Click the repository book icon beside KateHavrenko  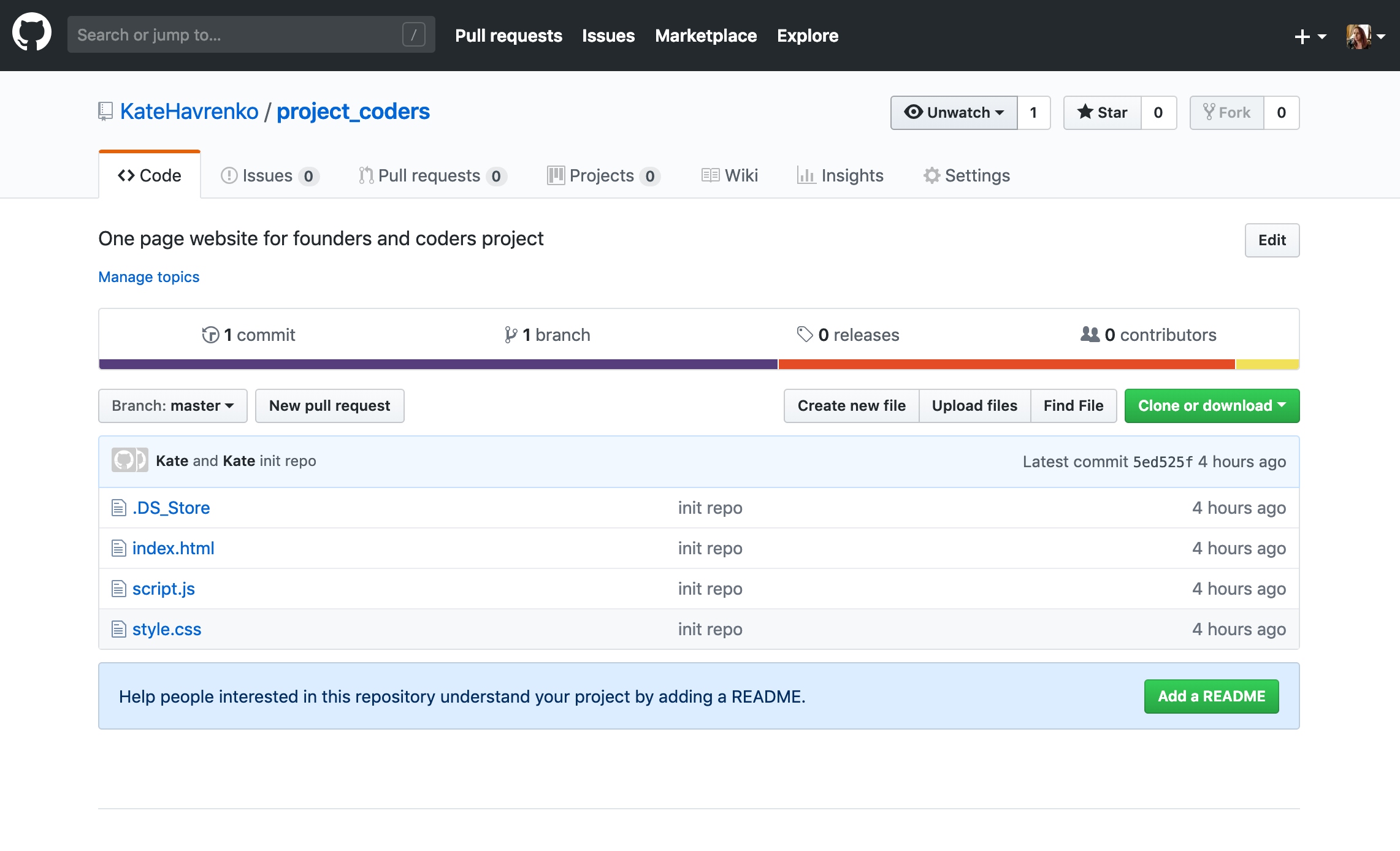pos(105,112)
